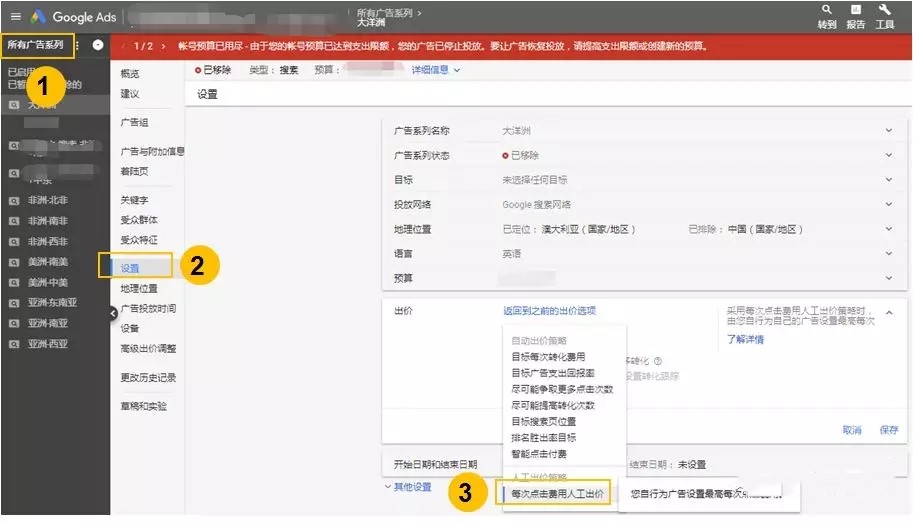The image size is (913, 523).
Task: Expand the 广告系列名称 settings row
Action: click(888, 131)
